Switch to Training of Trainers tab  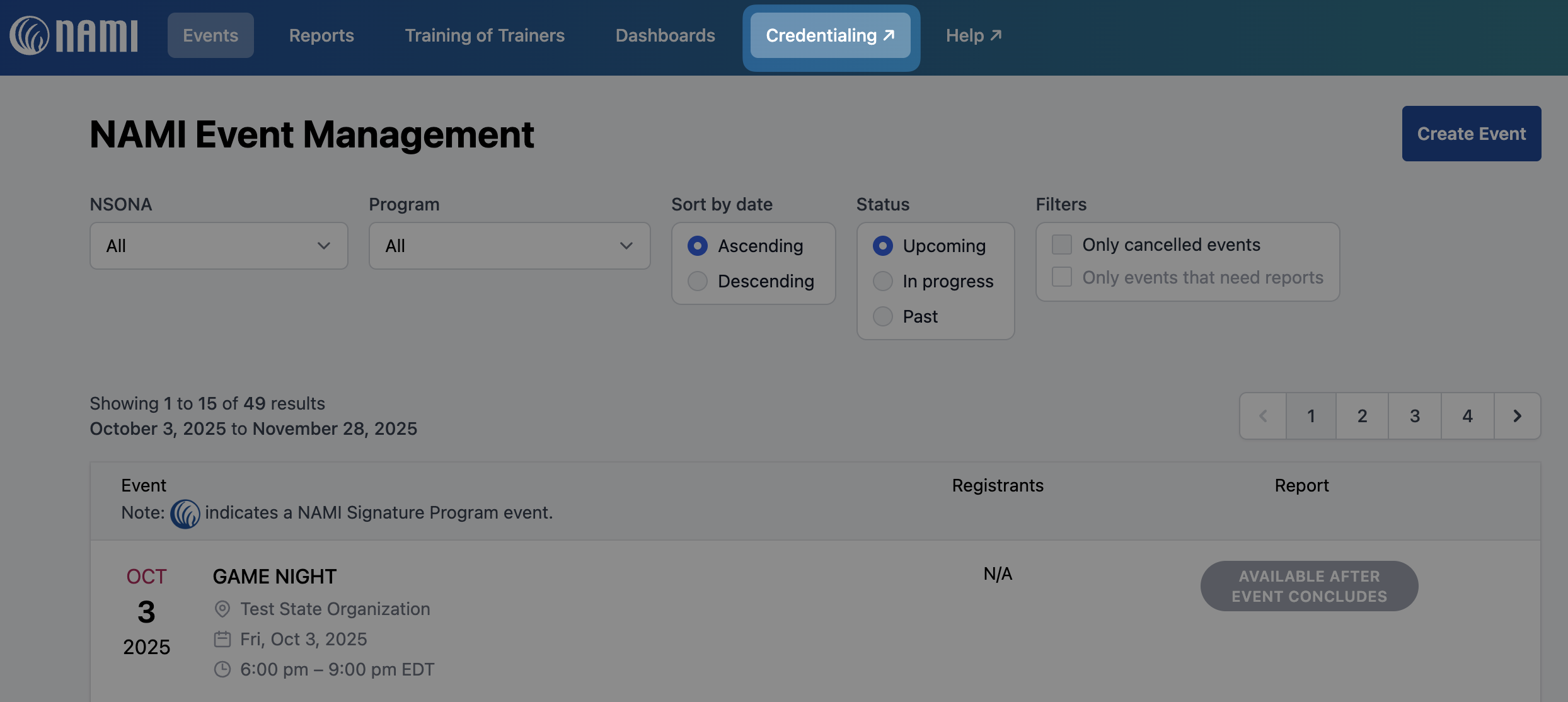[x=485, y=35]
